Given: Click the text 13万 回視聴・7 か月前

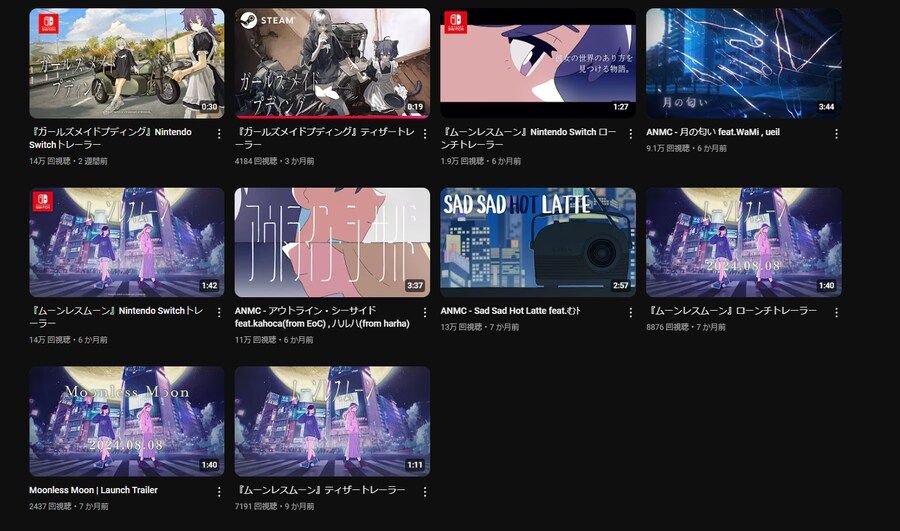Looking at the screenshot, I should 479,327.
